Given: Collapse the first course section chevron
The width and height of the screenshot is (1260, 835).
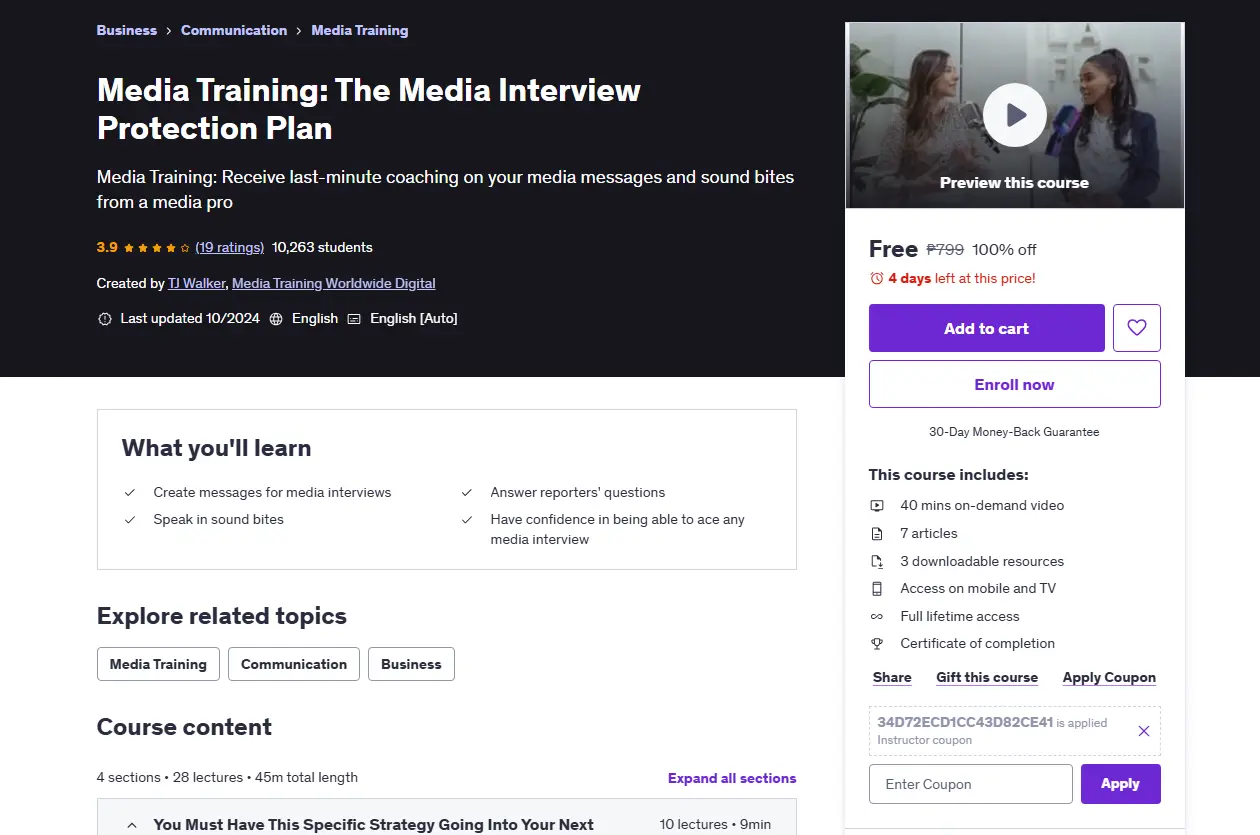Looking at the screenshot, I should (x=131, y=825).
